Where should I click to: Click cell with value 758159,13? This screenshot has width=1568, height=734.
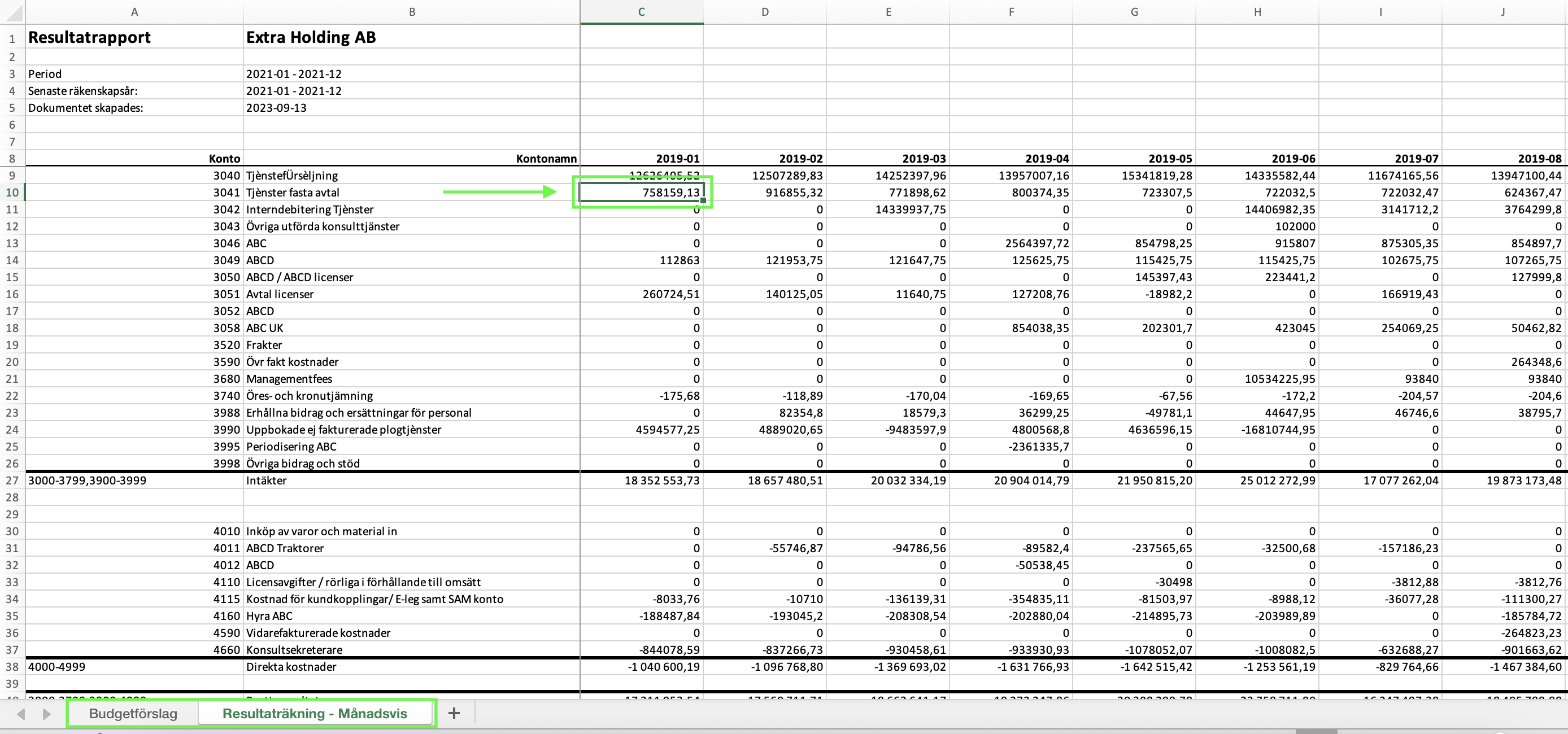point(642,193)
